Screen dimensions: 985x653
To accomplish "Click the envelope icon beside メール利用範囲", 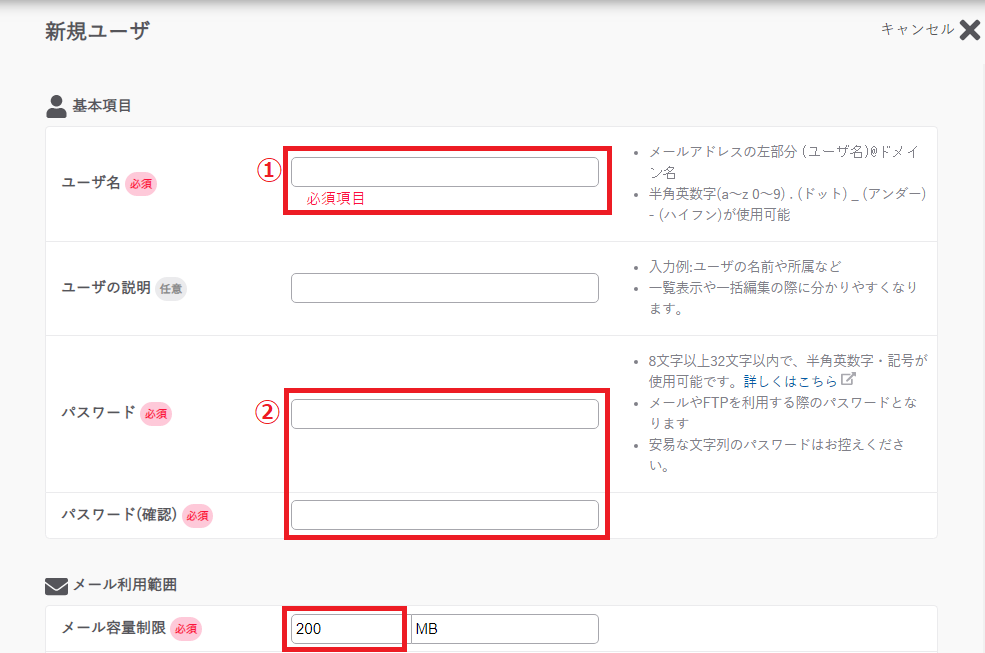I will click(x=57, y=586).
